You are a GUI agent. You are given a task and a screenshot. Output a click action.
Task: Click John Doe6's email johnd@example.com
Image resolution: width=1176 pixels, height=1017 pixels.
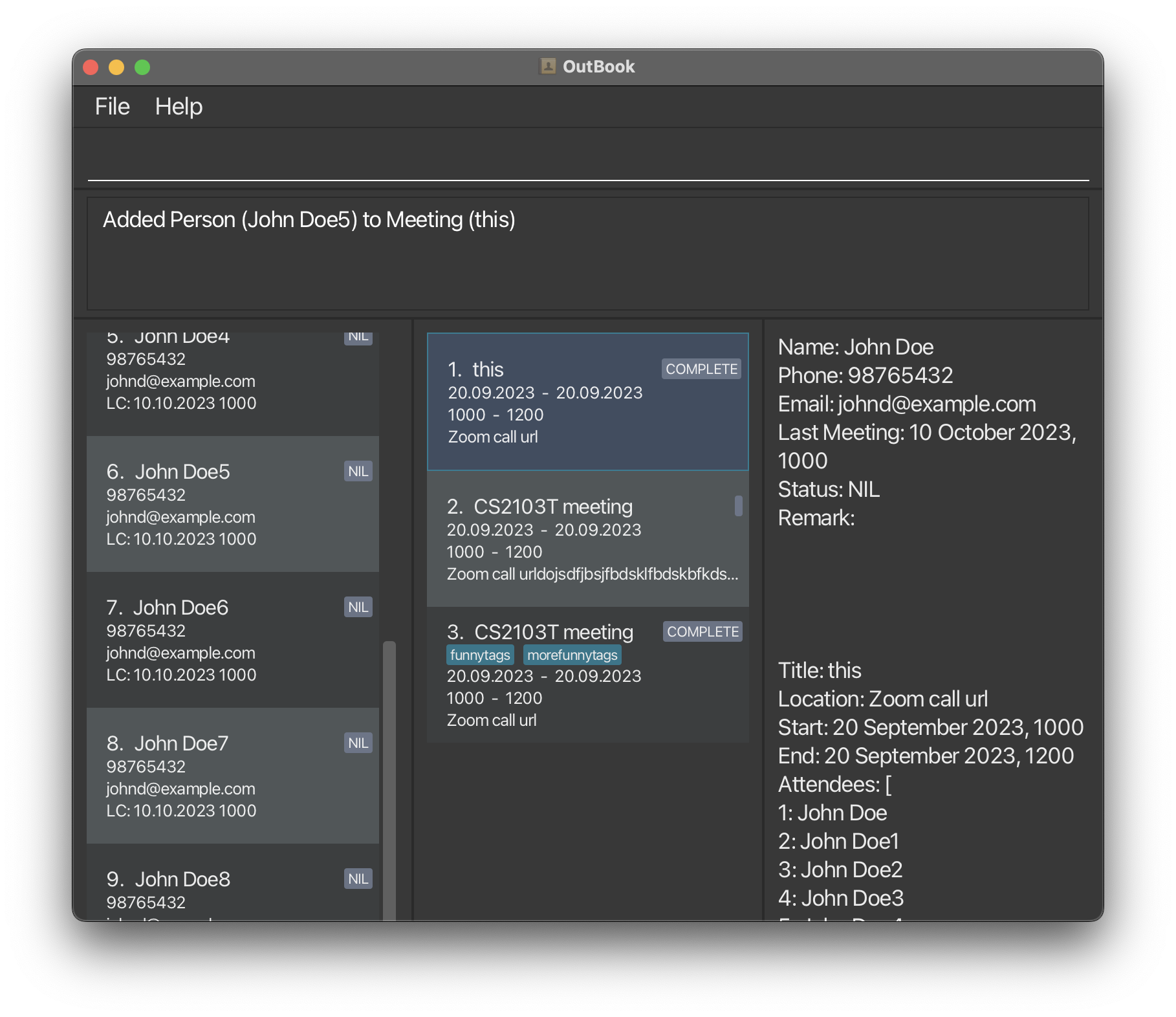tap(180, 653)
